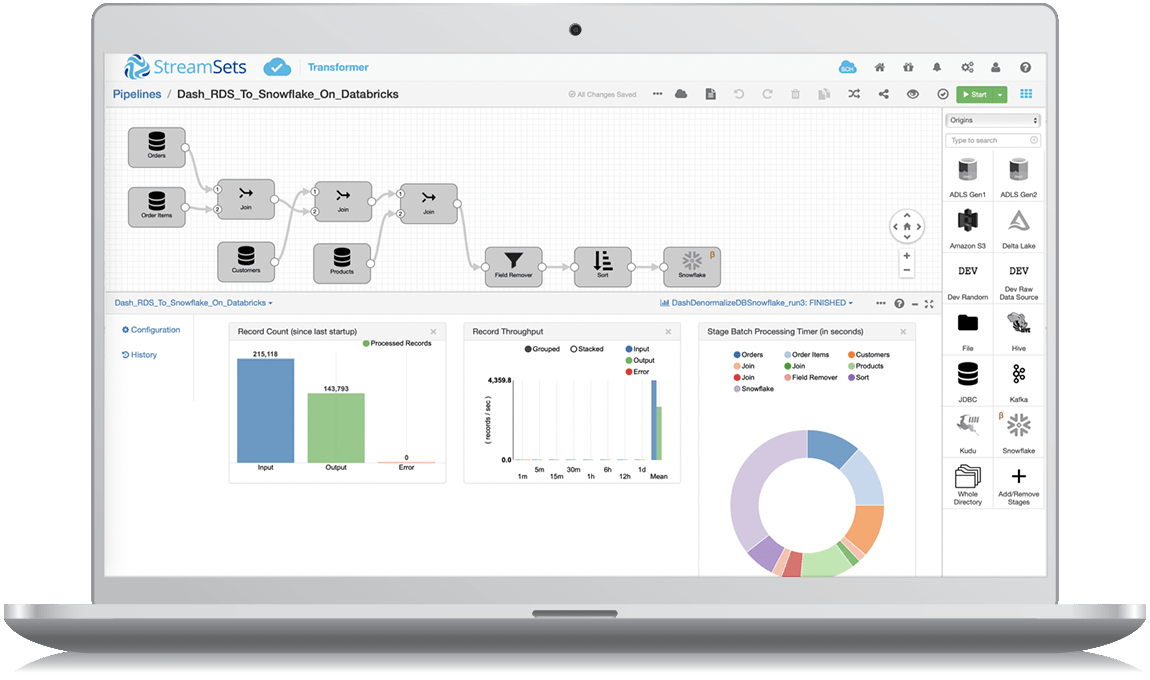Click the document page icon in pipeline toolbar
Image resolution: width=1150 pixels, height=680 pixels.
click(711, 94)
